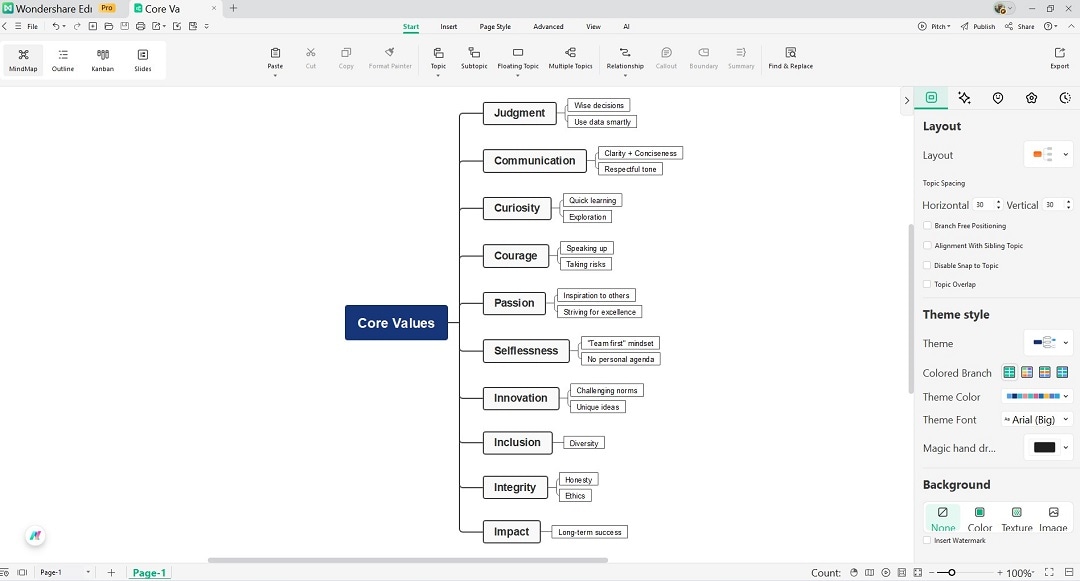
Task: Add a Summary to the map
Action: (x=741, y=58)
